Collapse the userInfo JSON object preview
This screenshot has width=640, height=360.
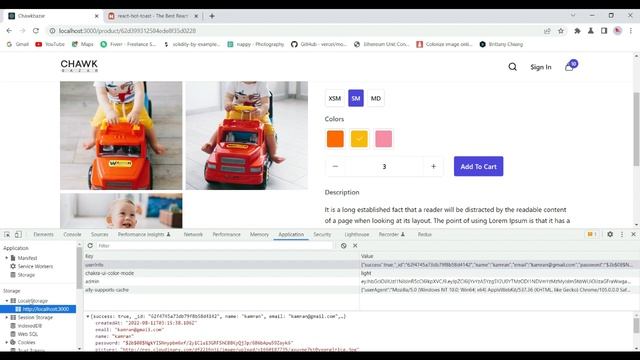(x=88, y=316)
